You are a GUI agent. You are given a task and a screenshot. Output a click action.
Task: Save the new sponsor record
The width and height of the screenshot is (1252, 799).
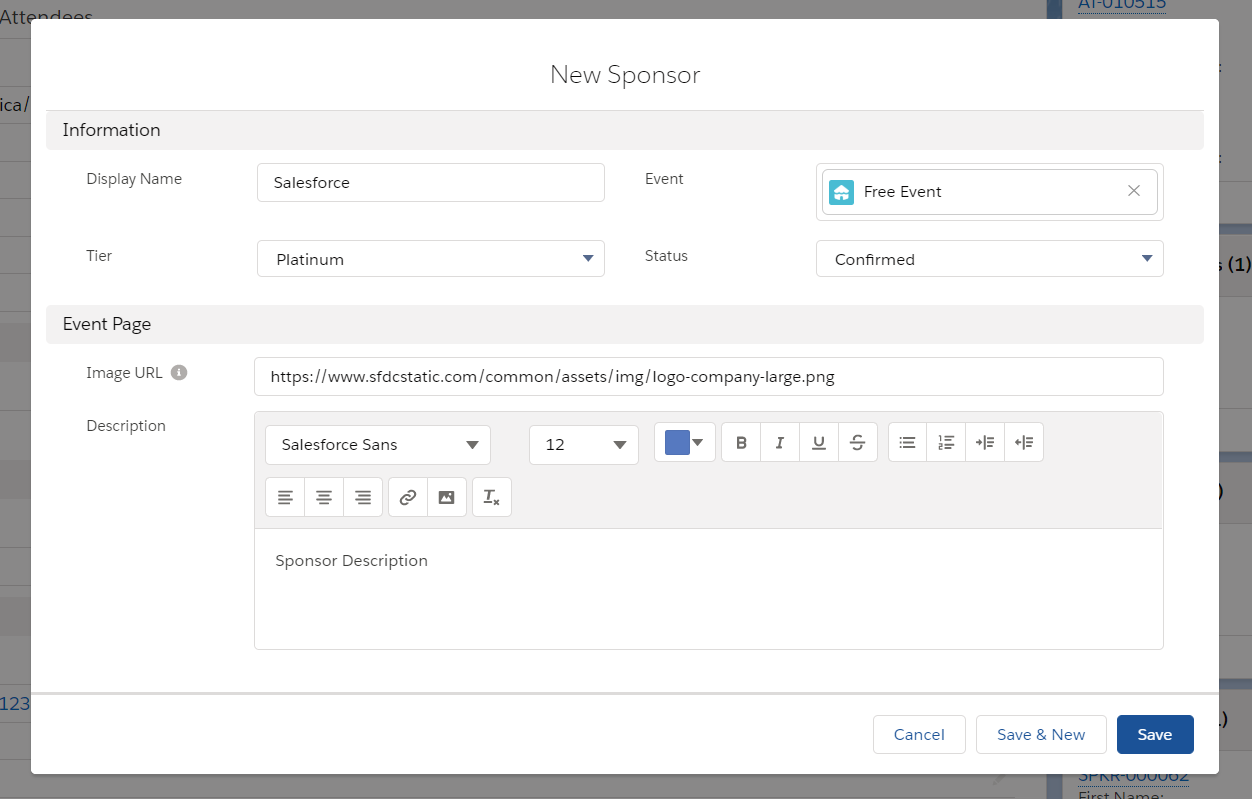pos(1155,734)
